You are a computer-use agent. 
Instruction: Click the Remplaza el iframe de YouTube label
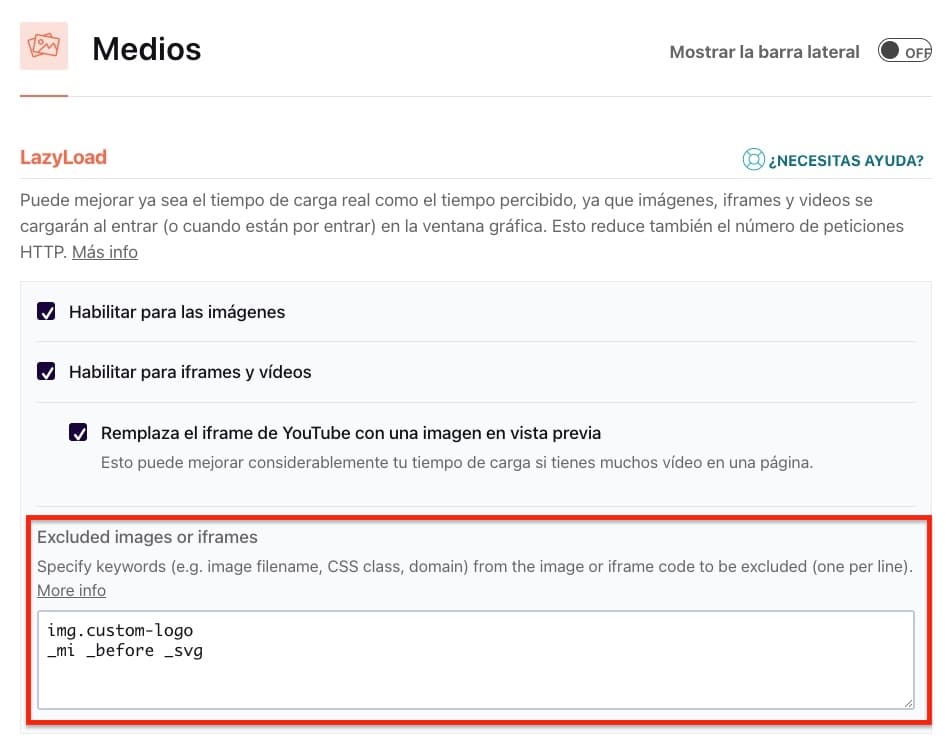pyautogui.click(x=351, y=433)
